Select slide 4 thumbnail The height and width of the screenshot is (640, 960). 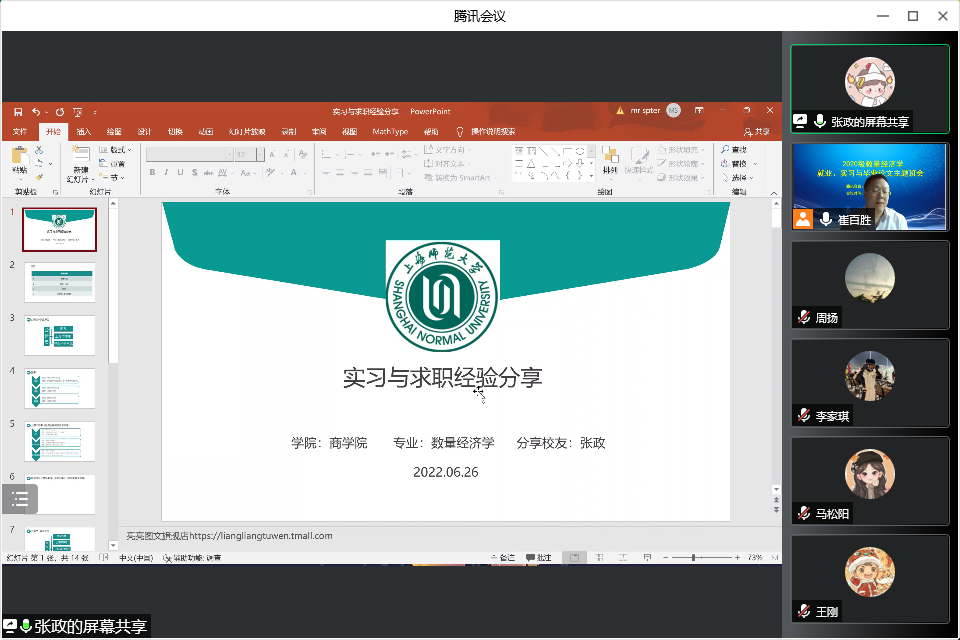pos(59,388)
